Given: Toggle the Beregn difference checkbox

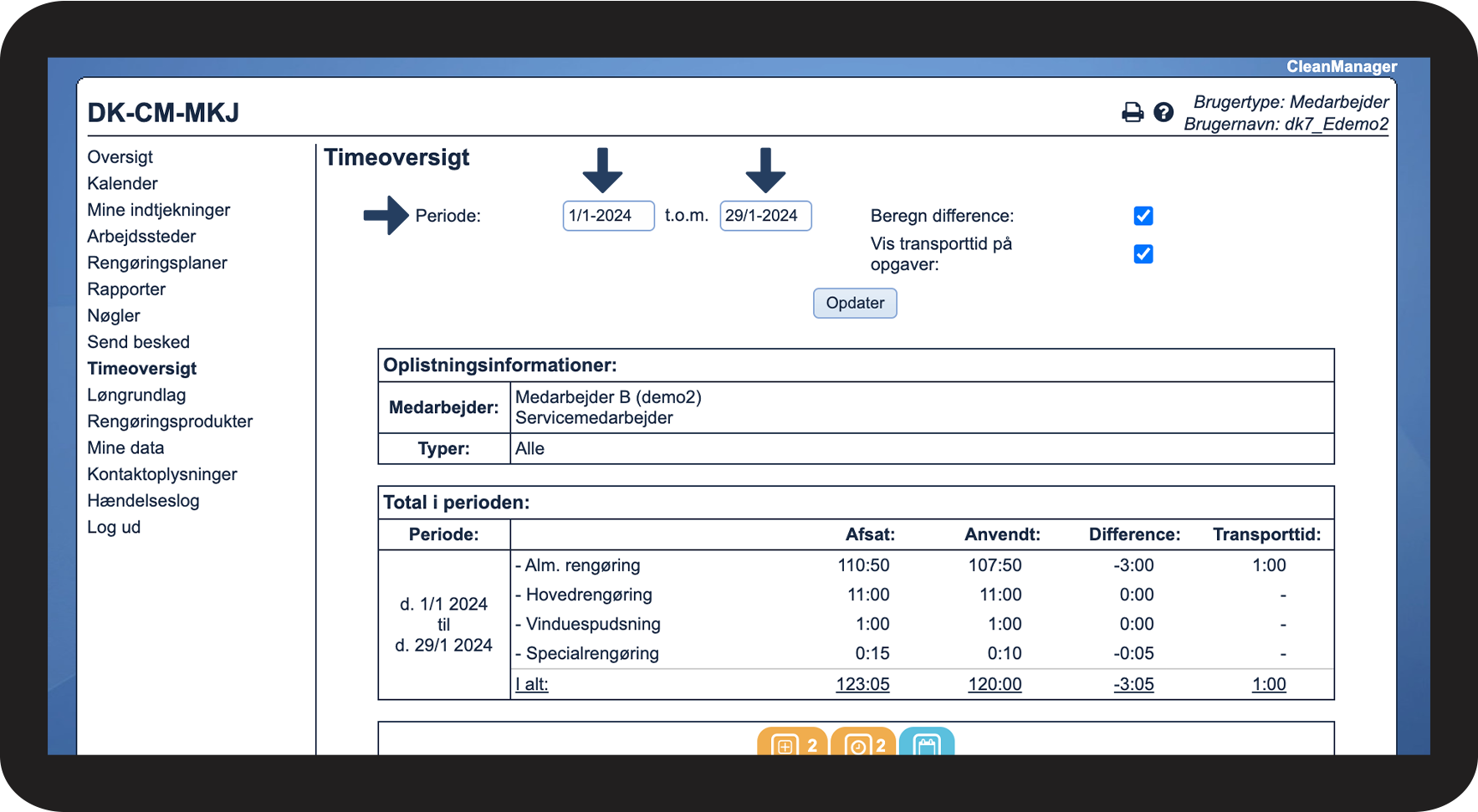Looking at the screenshot, I should click(1143, 216).
